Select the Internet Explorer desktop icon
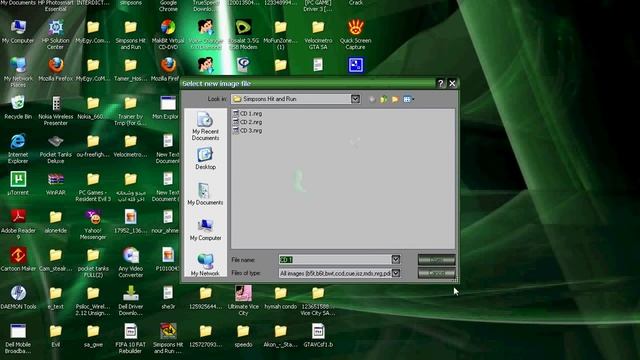The height and width of the screenshot is (360, 640). (18, 149)
